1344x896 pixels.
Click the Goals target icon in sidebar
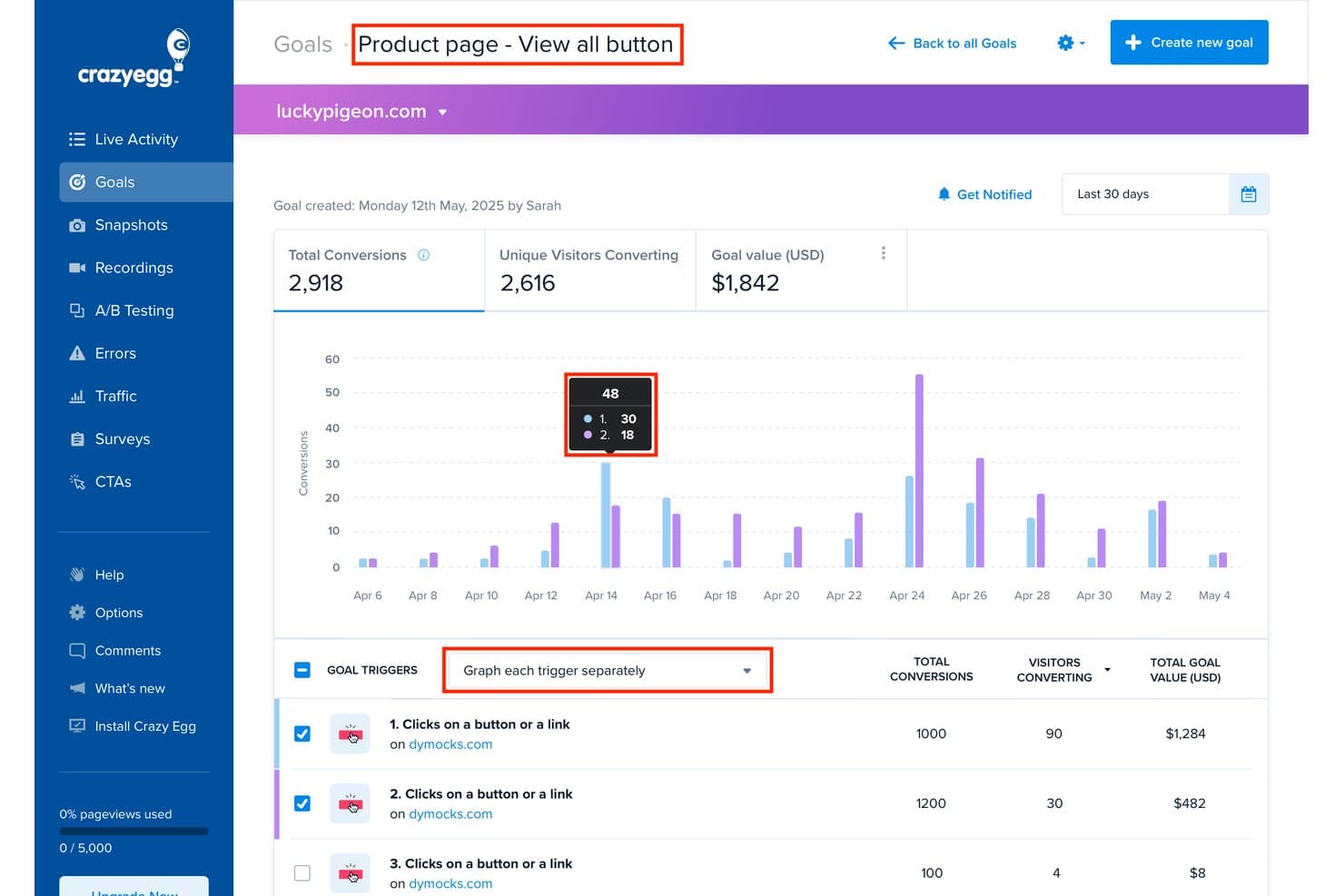tap(77, 182)
